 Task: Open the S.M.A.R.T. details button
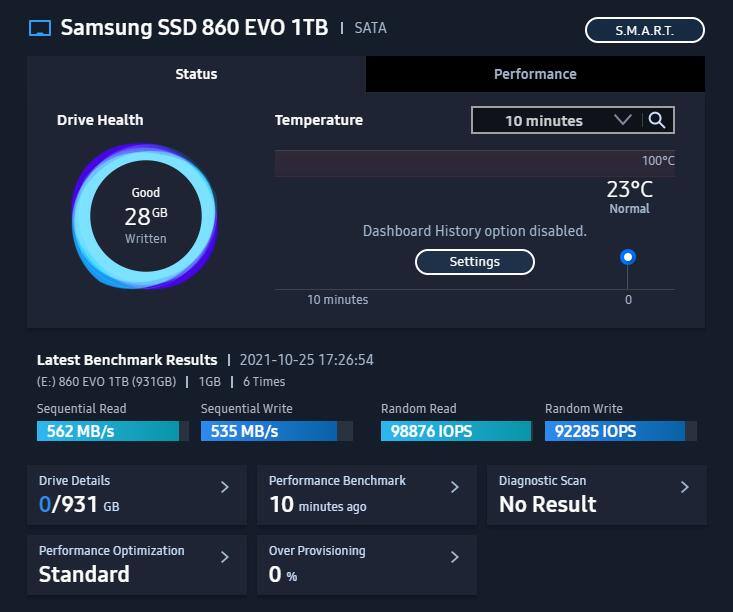tap(644, 30)
